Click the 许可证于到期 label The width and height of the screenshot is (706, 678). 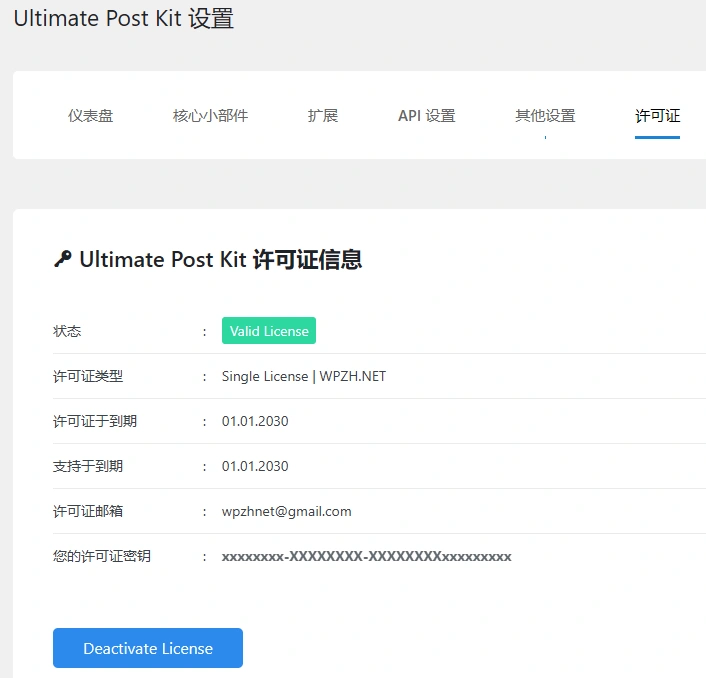(95, 421)
